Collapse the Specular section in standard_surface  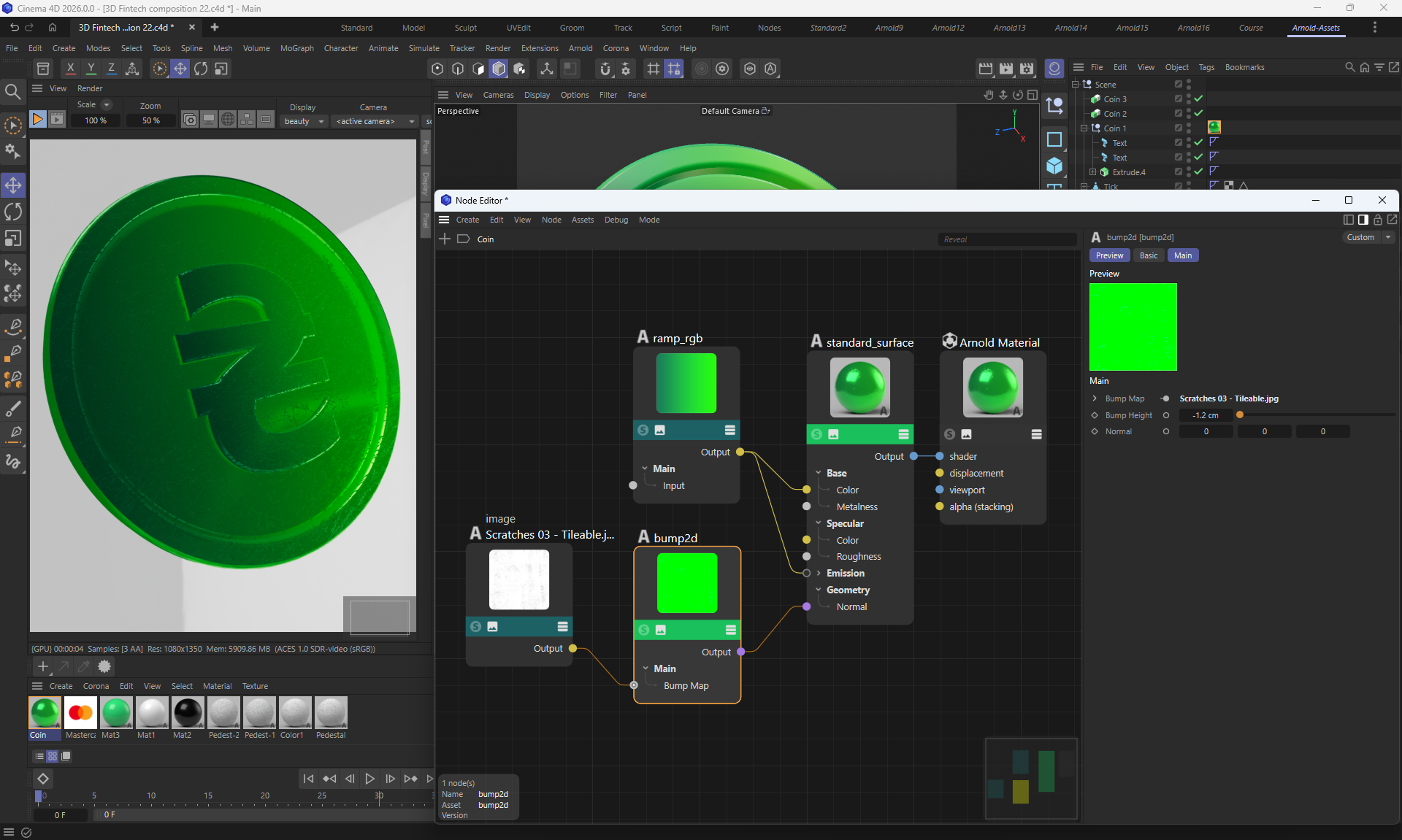pos(819,523)
